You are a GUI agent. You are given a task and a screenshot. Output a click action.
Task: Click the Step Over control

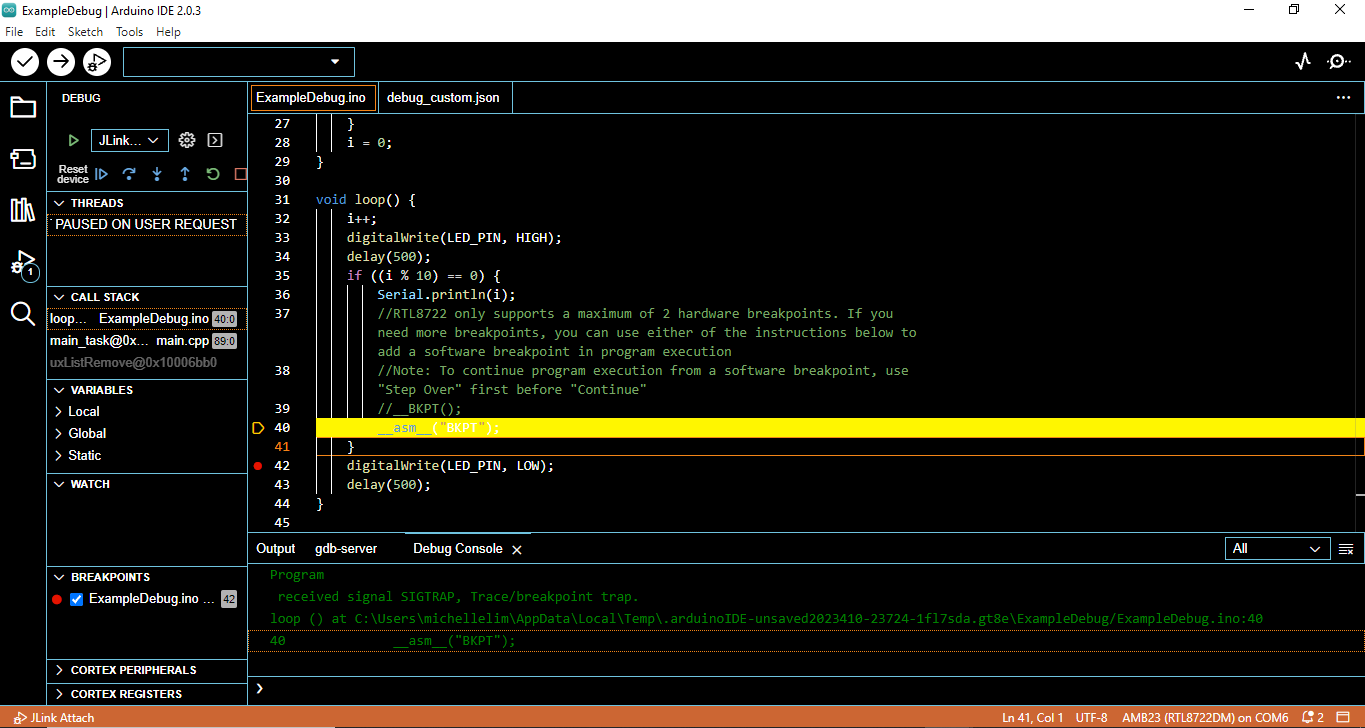click(x=129, y=174)
